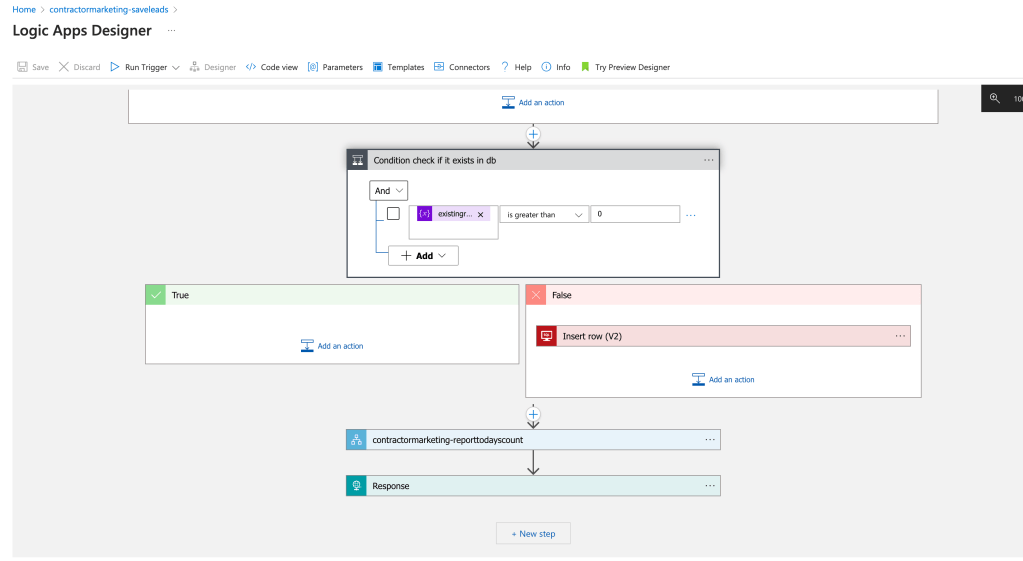
Task: Go to Home breadcrumb
Action: pos(24,9)
